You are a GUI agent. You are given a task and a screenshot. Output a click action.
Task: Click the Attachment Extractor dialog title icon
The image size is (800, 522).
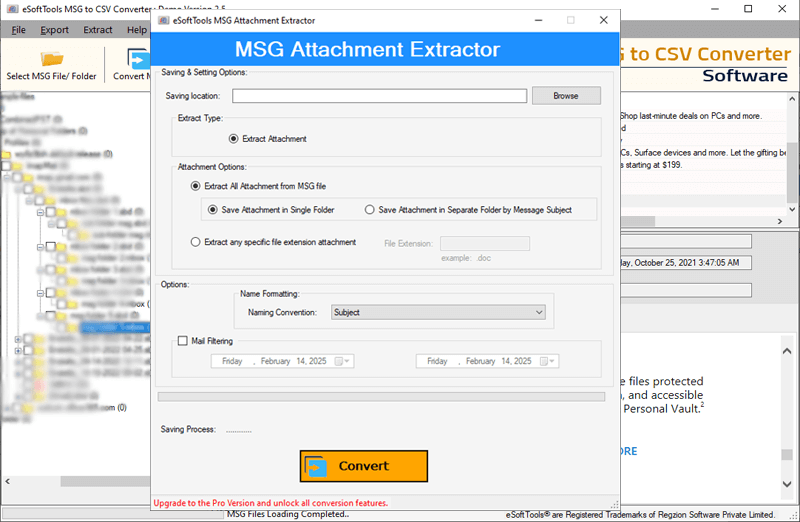pos(163,20)
